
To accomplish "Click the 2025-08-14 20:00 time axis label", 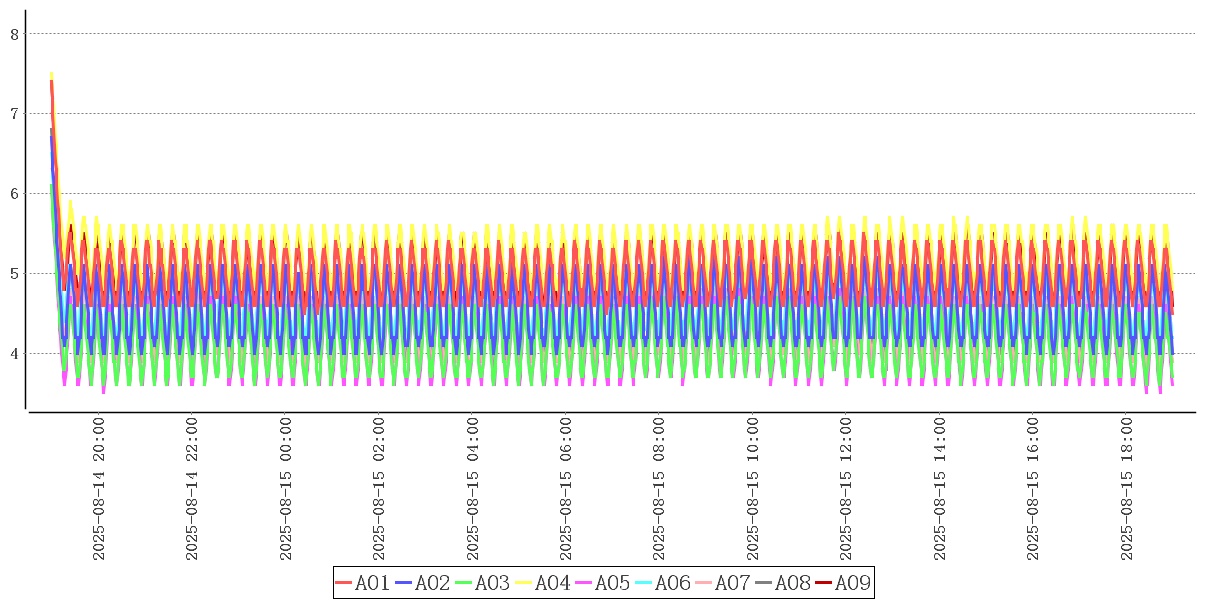I will pyautogui.click(x=99, y=489).
